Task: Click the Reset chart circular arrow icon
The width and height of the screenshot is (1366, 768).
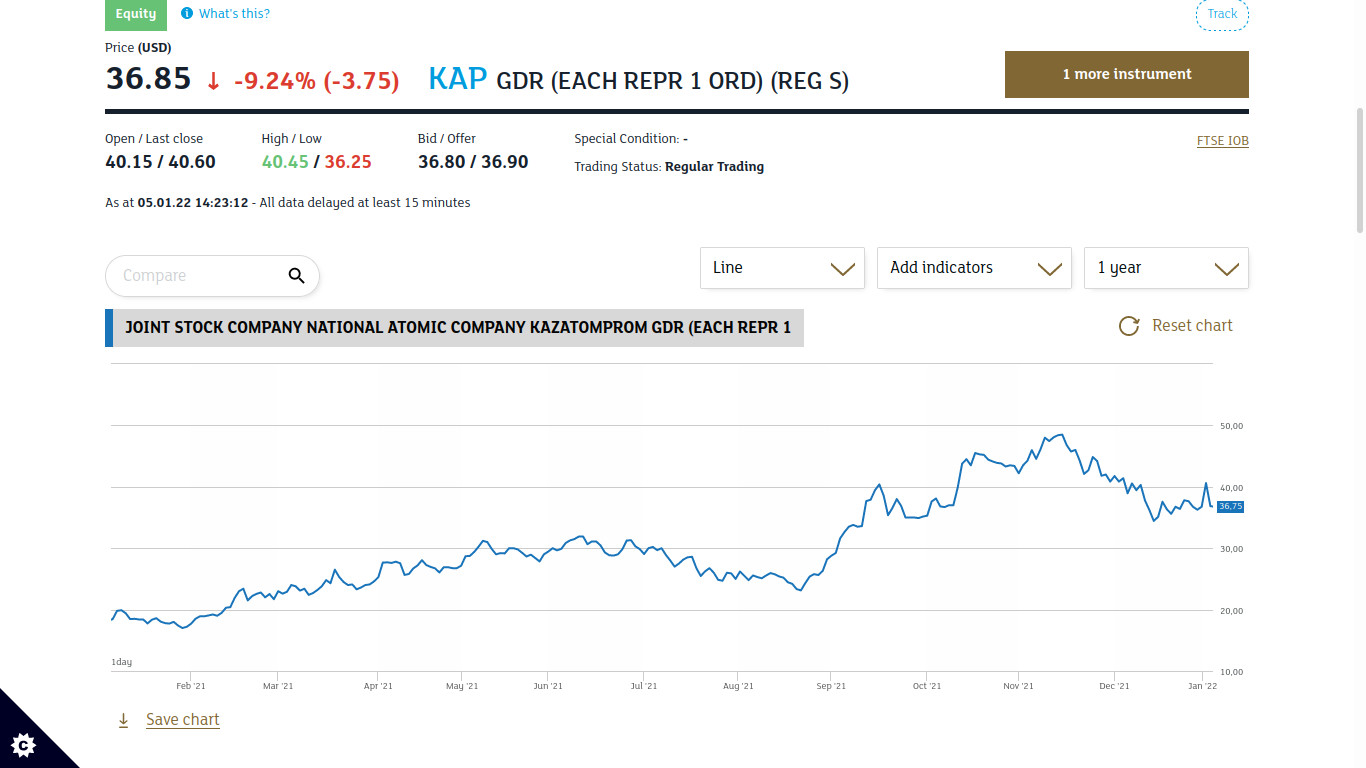Action: 1129,326
